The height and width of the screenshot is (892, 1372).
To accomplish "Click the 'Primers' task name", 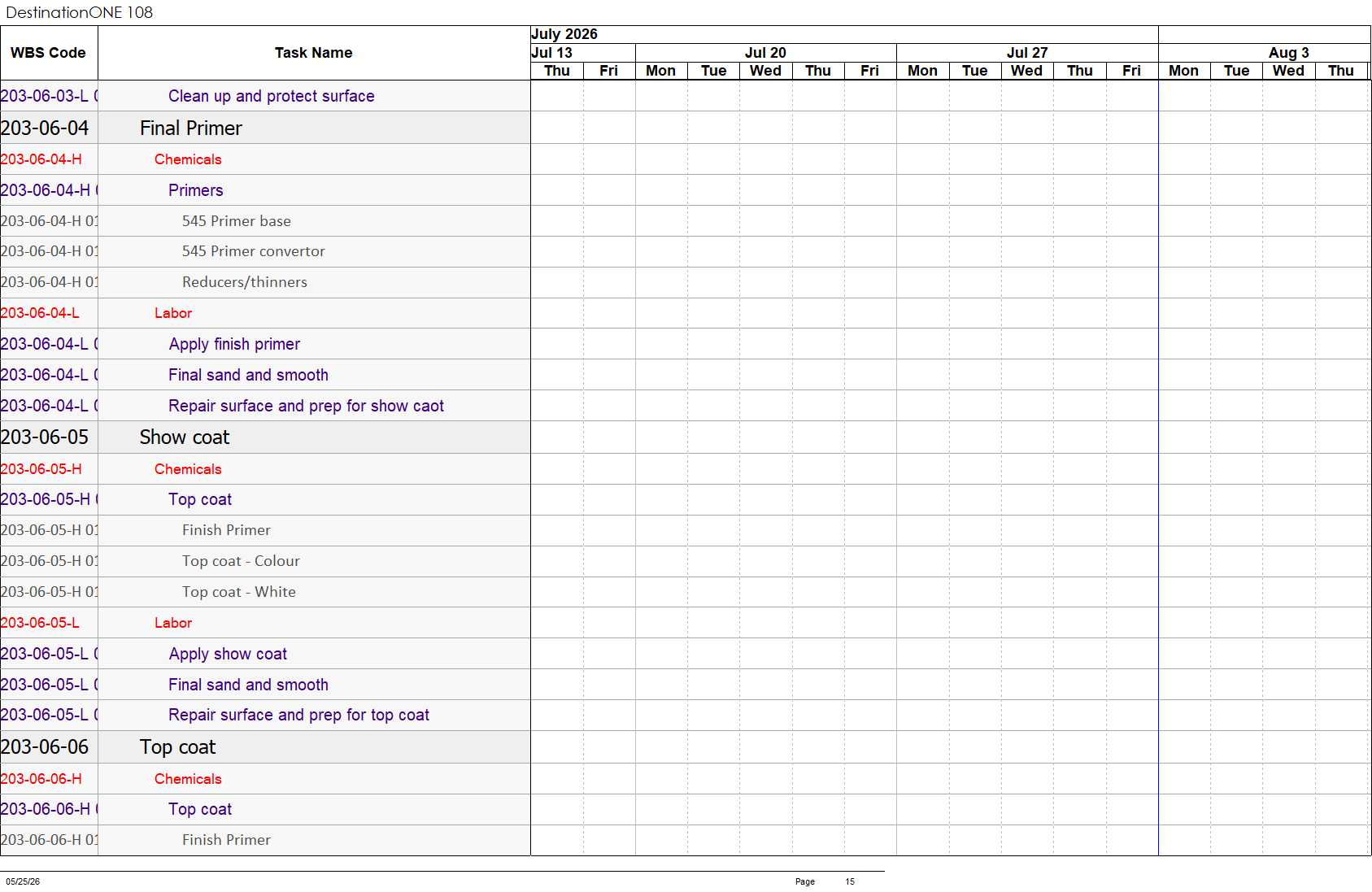I will tap(195, 190).
